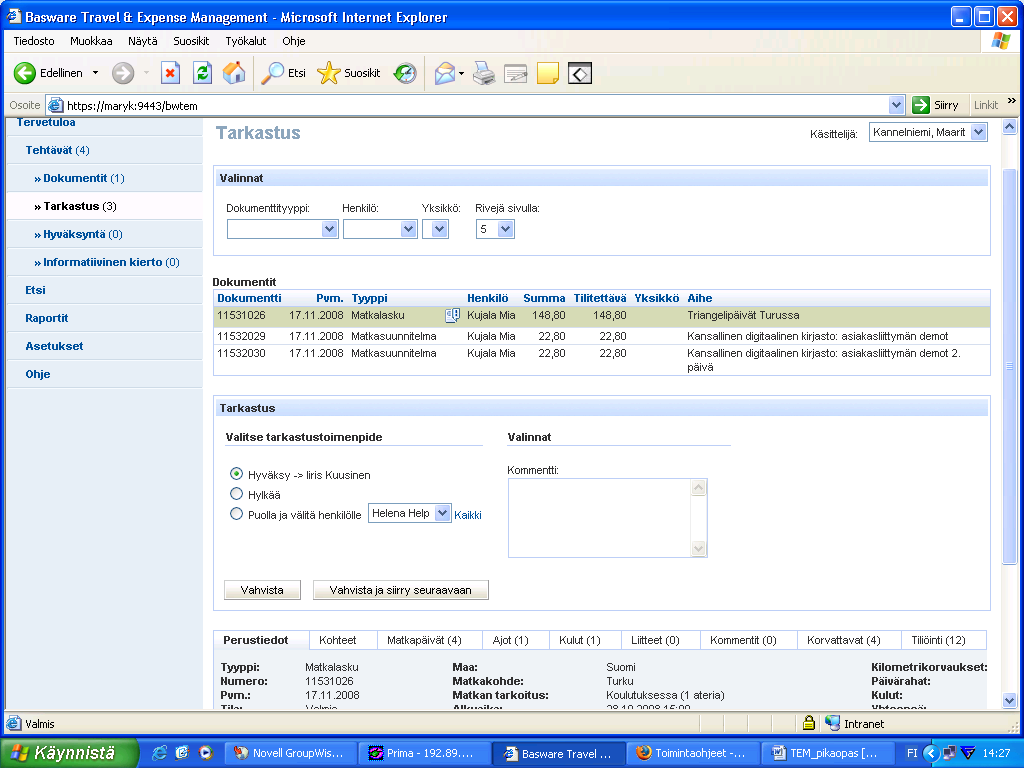This screenshot has width=1024, height=768.
Task: Click the yellow note toolbar icon
Action: [x=547, y=73]
